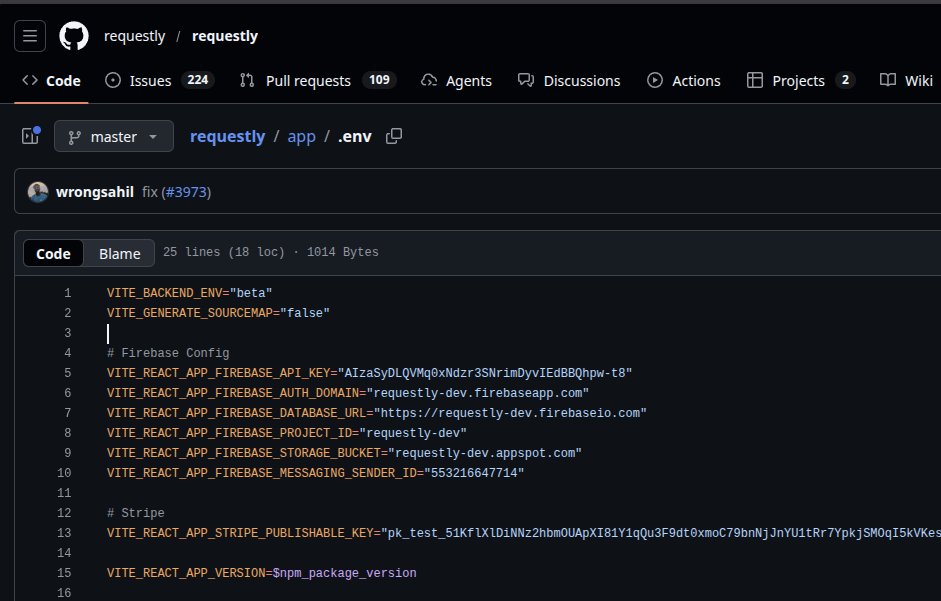Click the '# Stripe' comment
Image resolution: width=941 pixels, height=601 pixels.
click(x=136, y=513)
